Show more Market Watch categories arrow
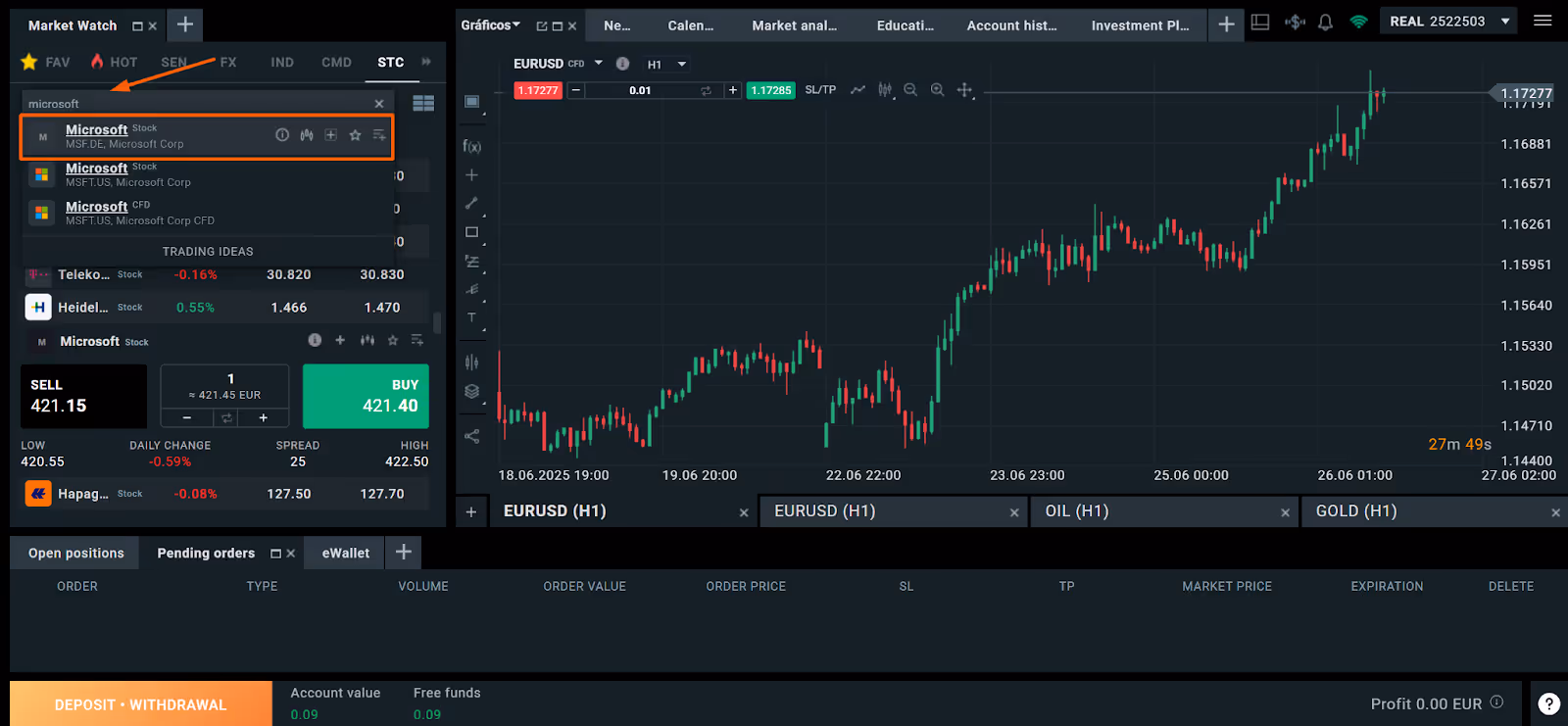 pyautogui.click(x=426, y=62)
